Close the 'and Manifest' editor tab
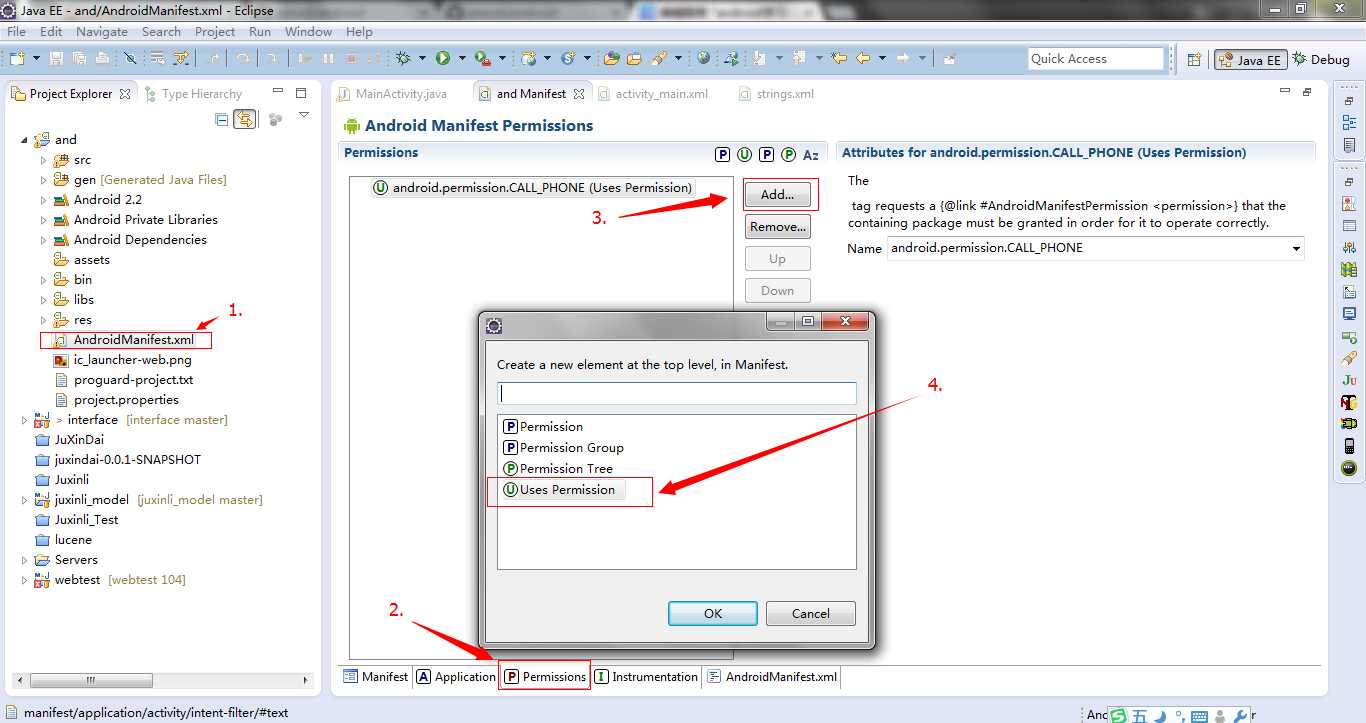 click(579, 94)
